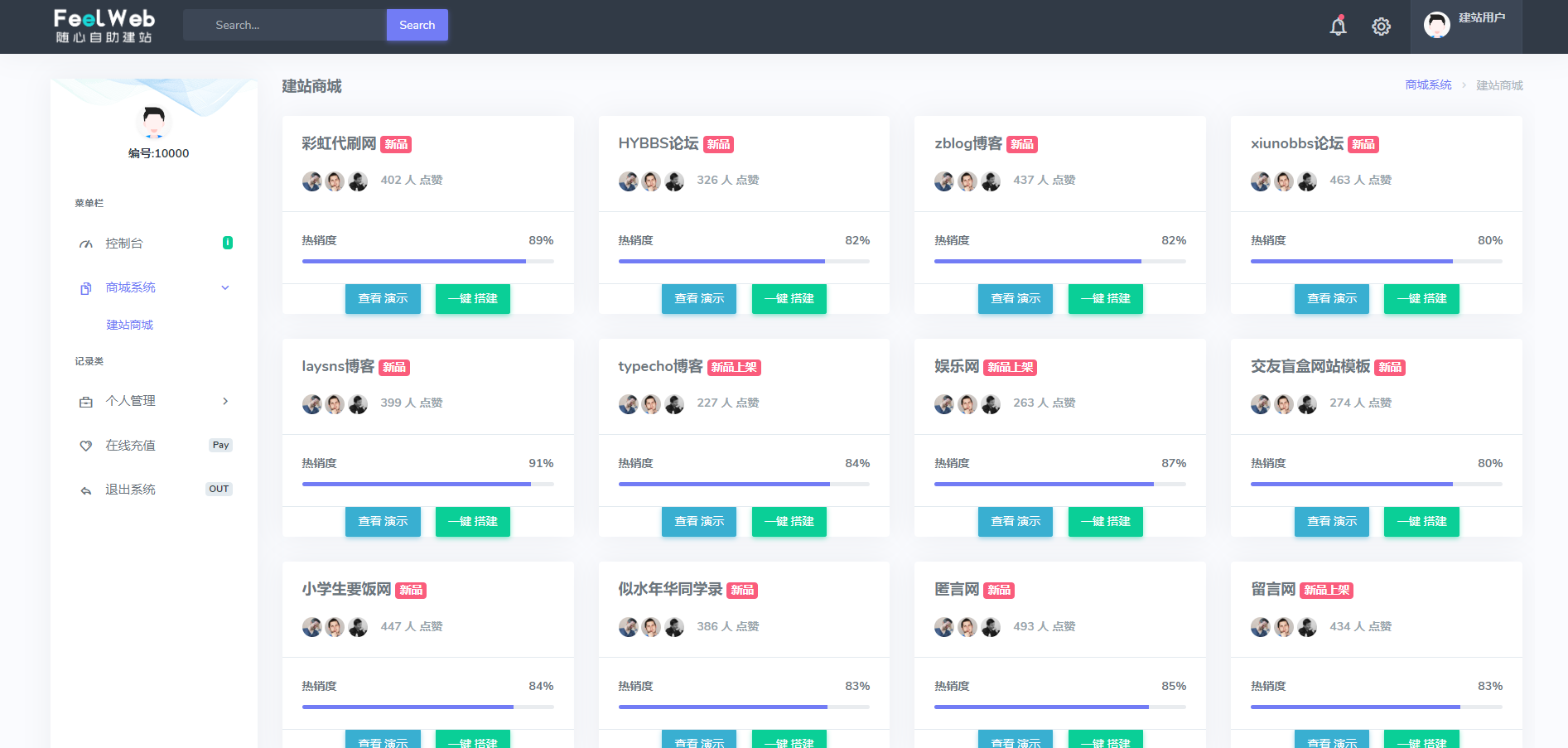Open the 建站用户 account dropdown
The width and height of the screenshot is (1568, 748).
(1481, 18)
